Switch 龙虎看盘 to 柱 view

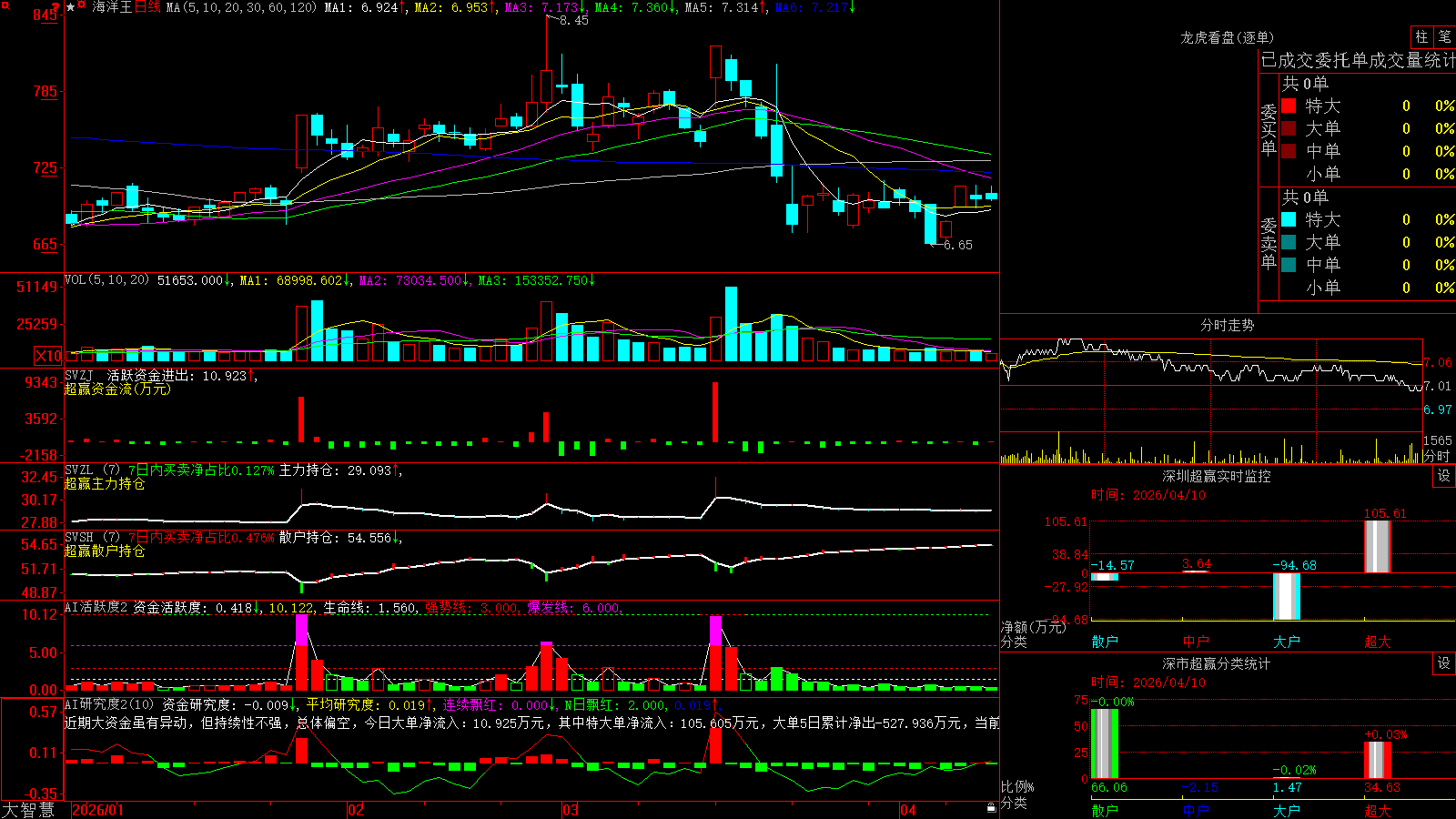[x=1421, y=36]
